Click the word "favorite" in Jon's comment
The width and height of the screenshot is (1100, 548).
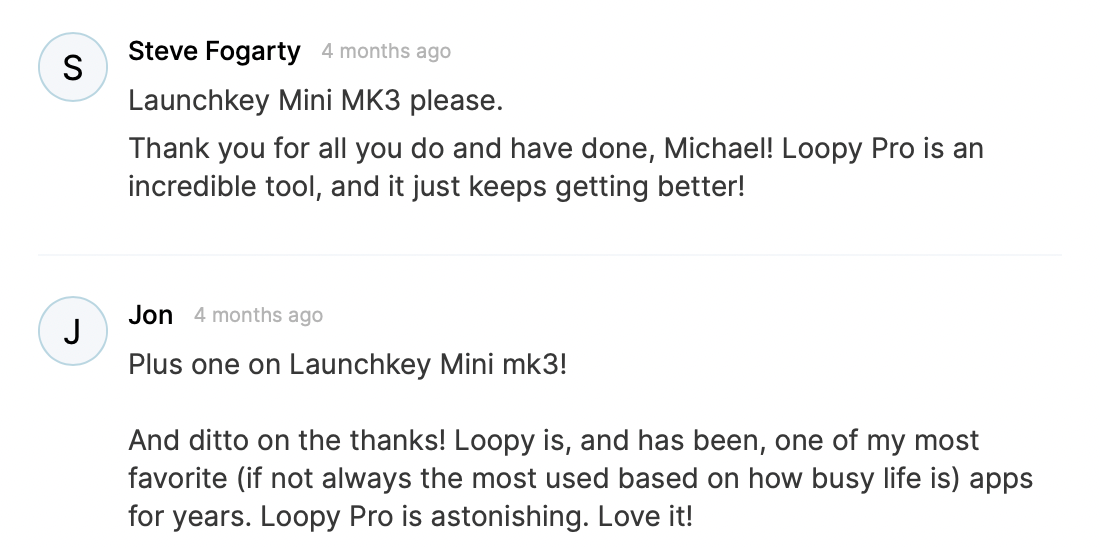(x=174, y=477)
